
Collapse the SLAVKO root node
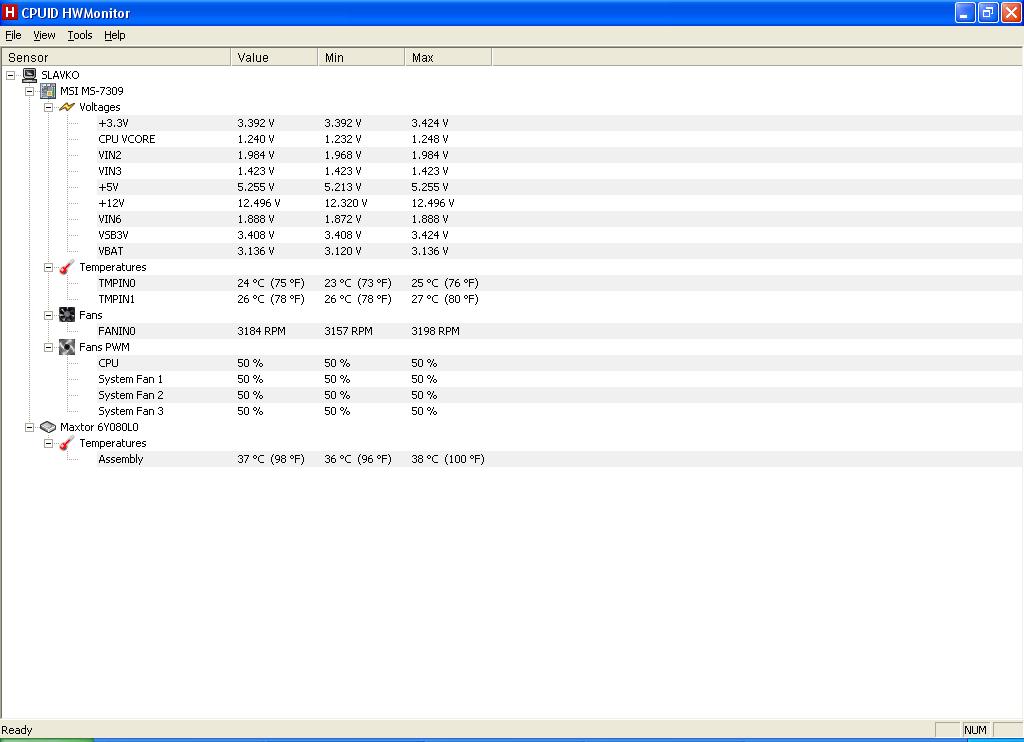[x=10, y=75]
